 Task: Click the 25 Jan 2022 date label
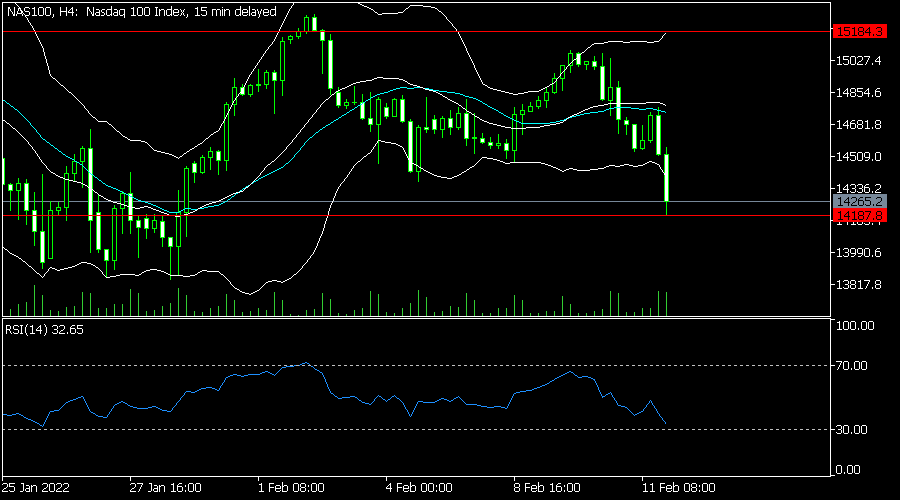[x=36, y=488]
